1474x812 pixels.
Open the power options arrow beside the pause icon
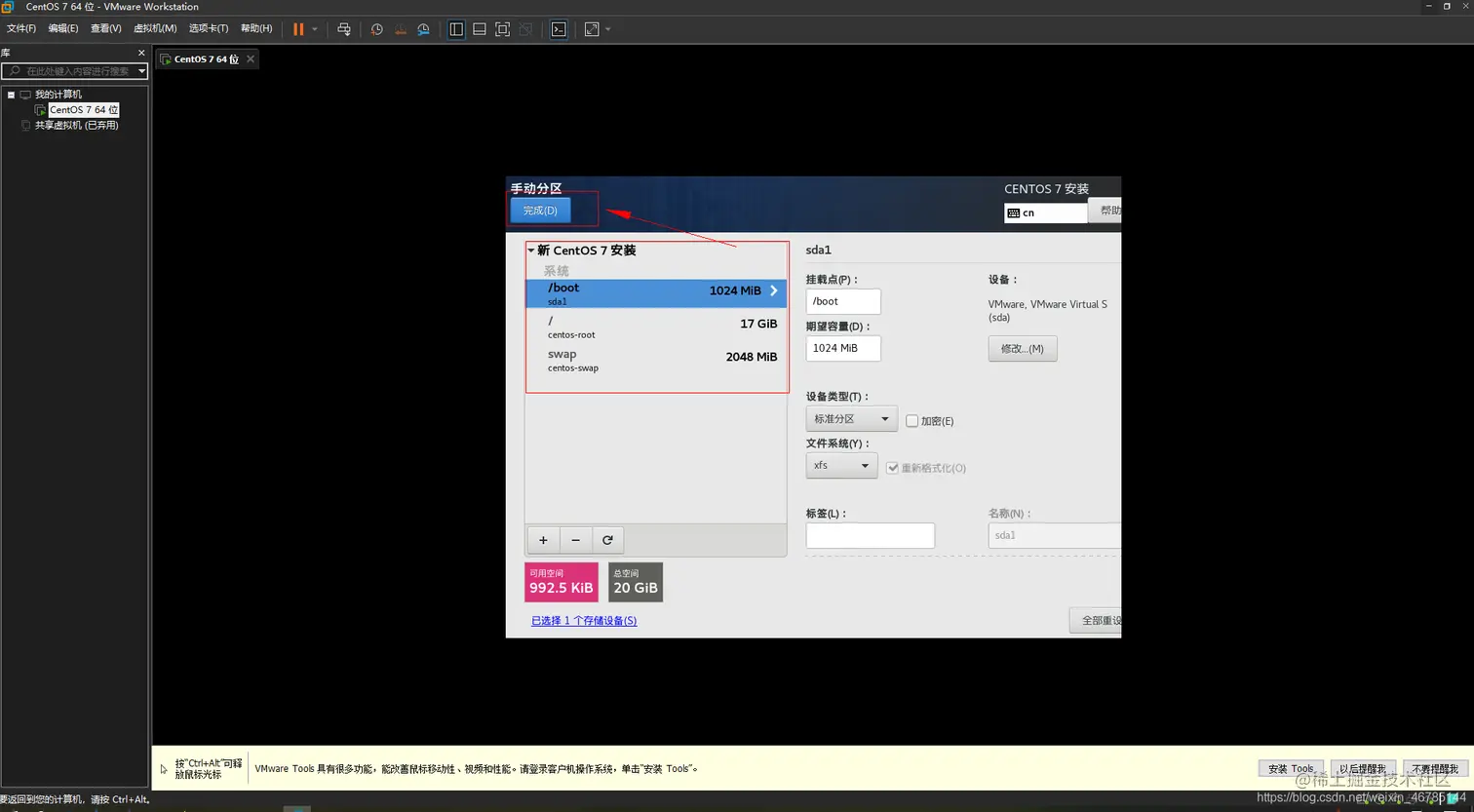pos(315,29)
